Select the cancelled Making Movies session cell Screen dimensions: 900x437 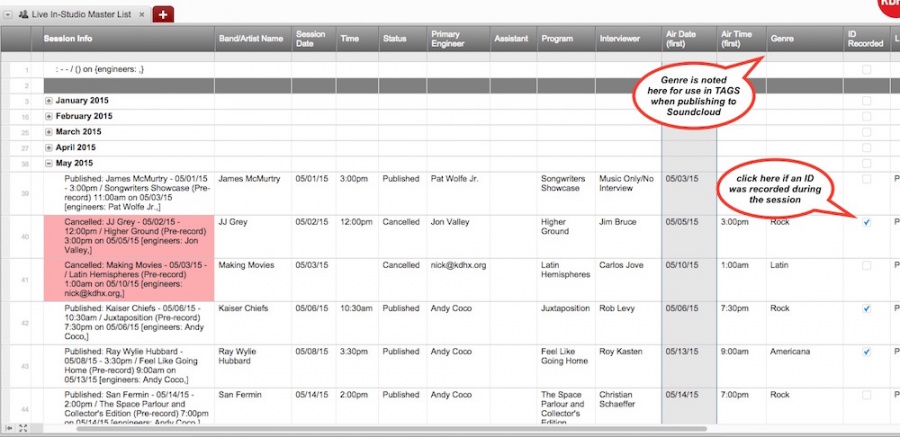(126, 278)
